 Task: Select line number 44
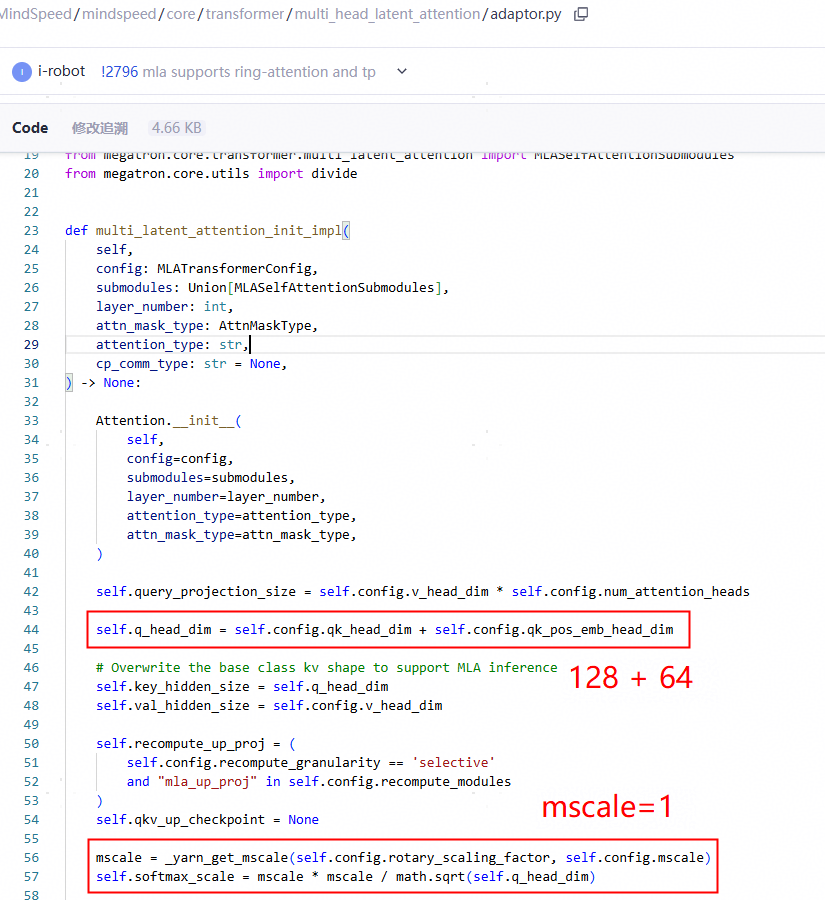(x=32, y=630)
